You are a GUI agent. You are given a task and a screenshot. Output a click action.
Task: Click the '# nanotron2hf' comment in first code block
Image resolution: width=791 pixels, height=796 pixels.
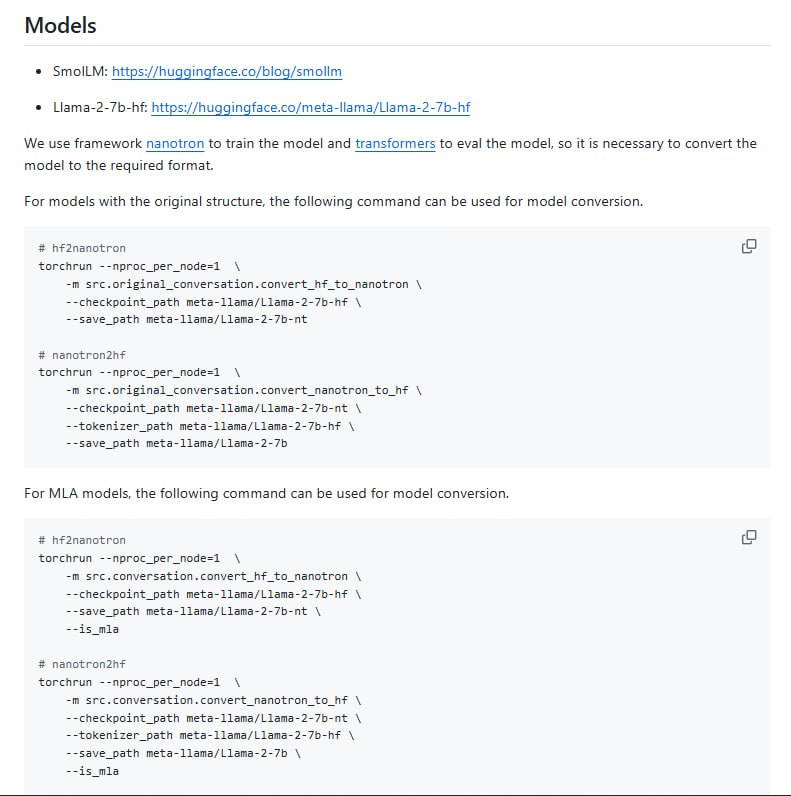(82, 355)
